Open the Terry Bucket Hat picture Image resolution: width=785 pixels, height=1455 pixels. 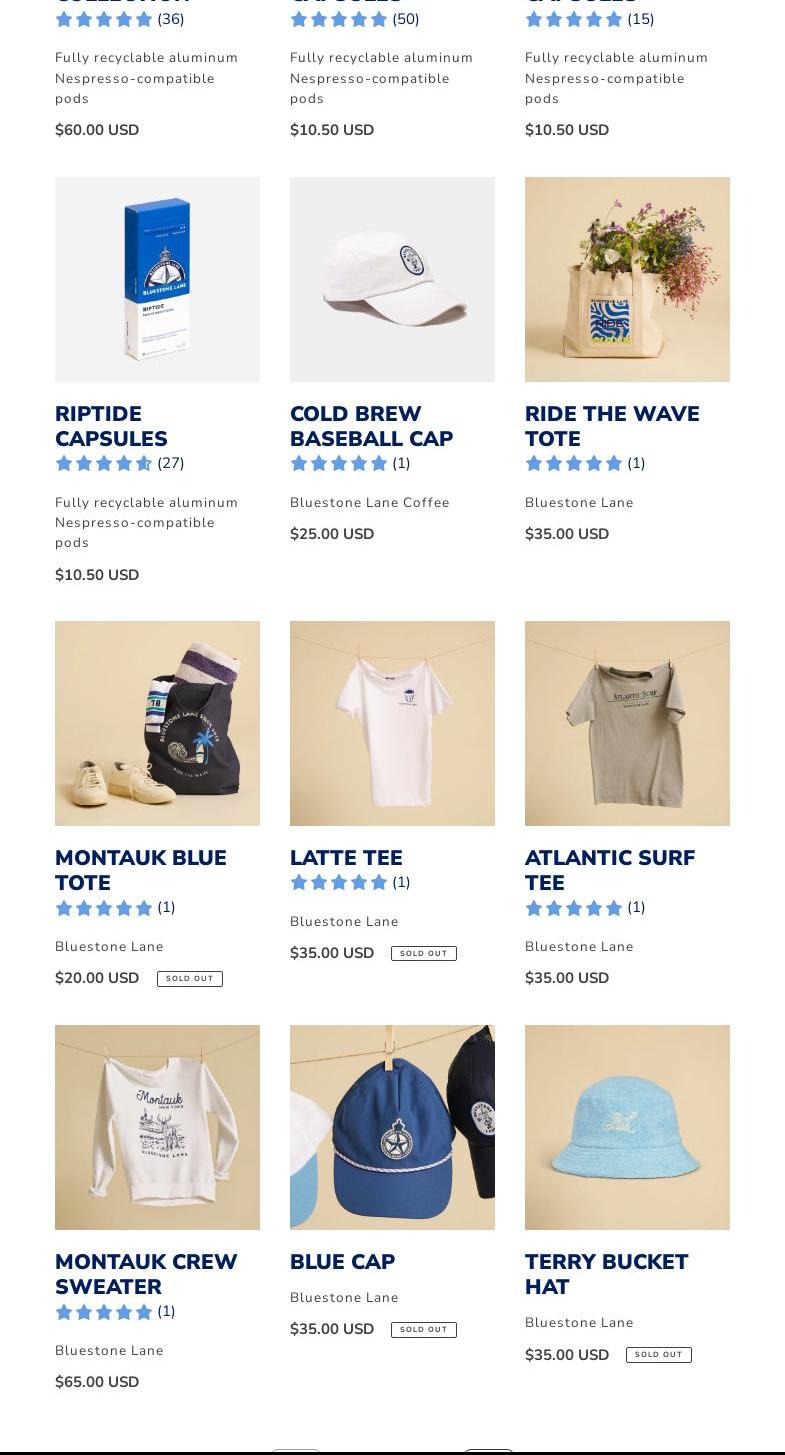pyautogui.click(x=627, y=1127)
